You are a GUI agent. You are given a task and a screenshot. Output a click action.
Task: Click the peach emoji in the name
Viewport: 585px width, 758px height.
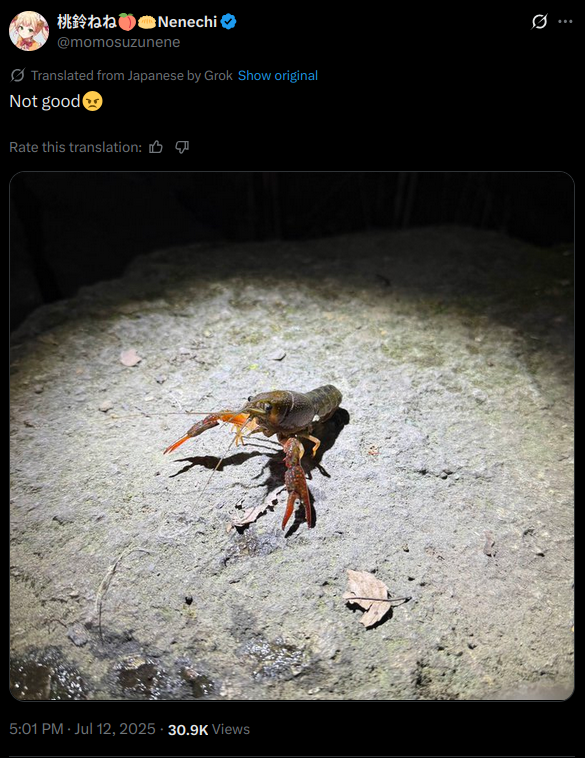(x=127, y=22)
